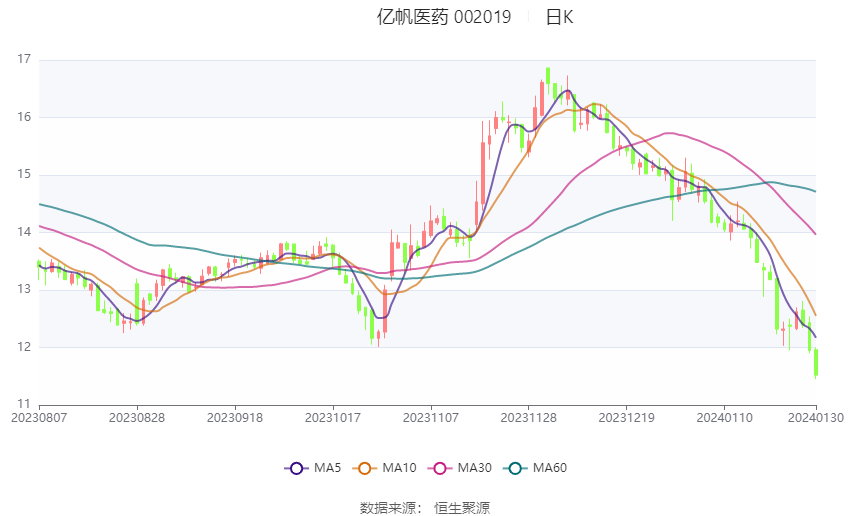
Task: Click the MA10 legend label text
Action: coord(399,468)
